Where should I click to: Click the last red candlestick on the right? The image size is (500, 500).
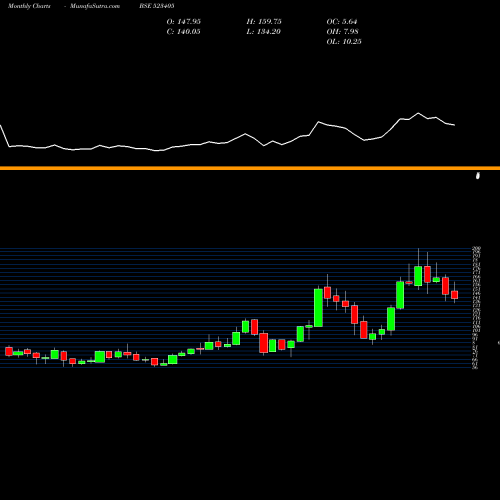pyautogui.click(x=454, y=295)
